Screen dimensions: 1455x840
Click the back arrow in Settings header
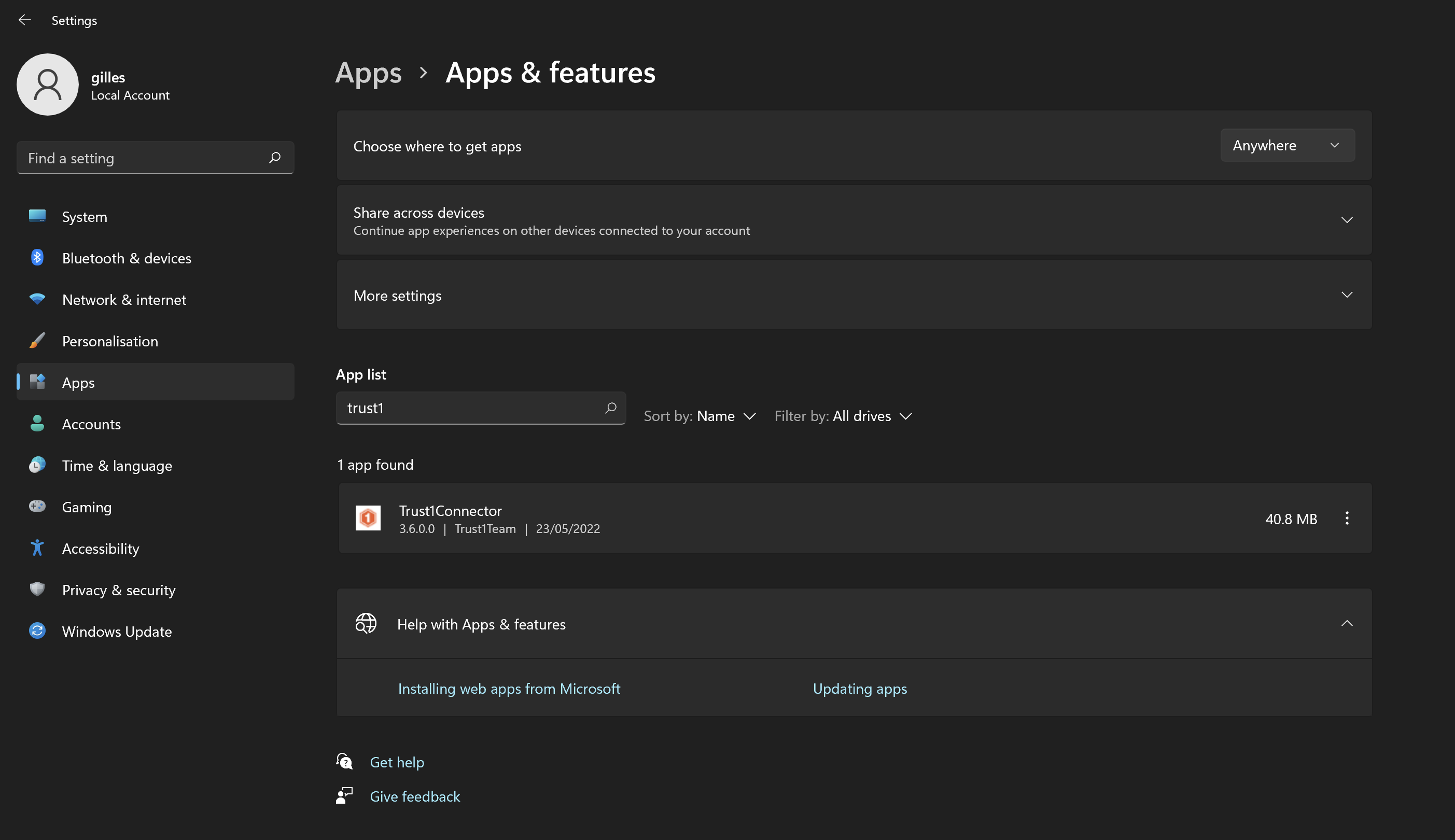(x=24, y=20)
